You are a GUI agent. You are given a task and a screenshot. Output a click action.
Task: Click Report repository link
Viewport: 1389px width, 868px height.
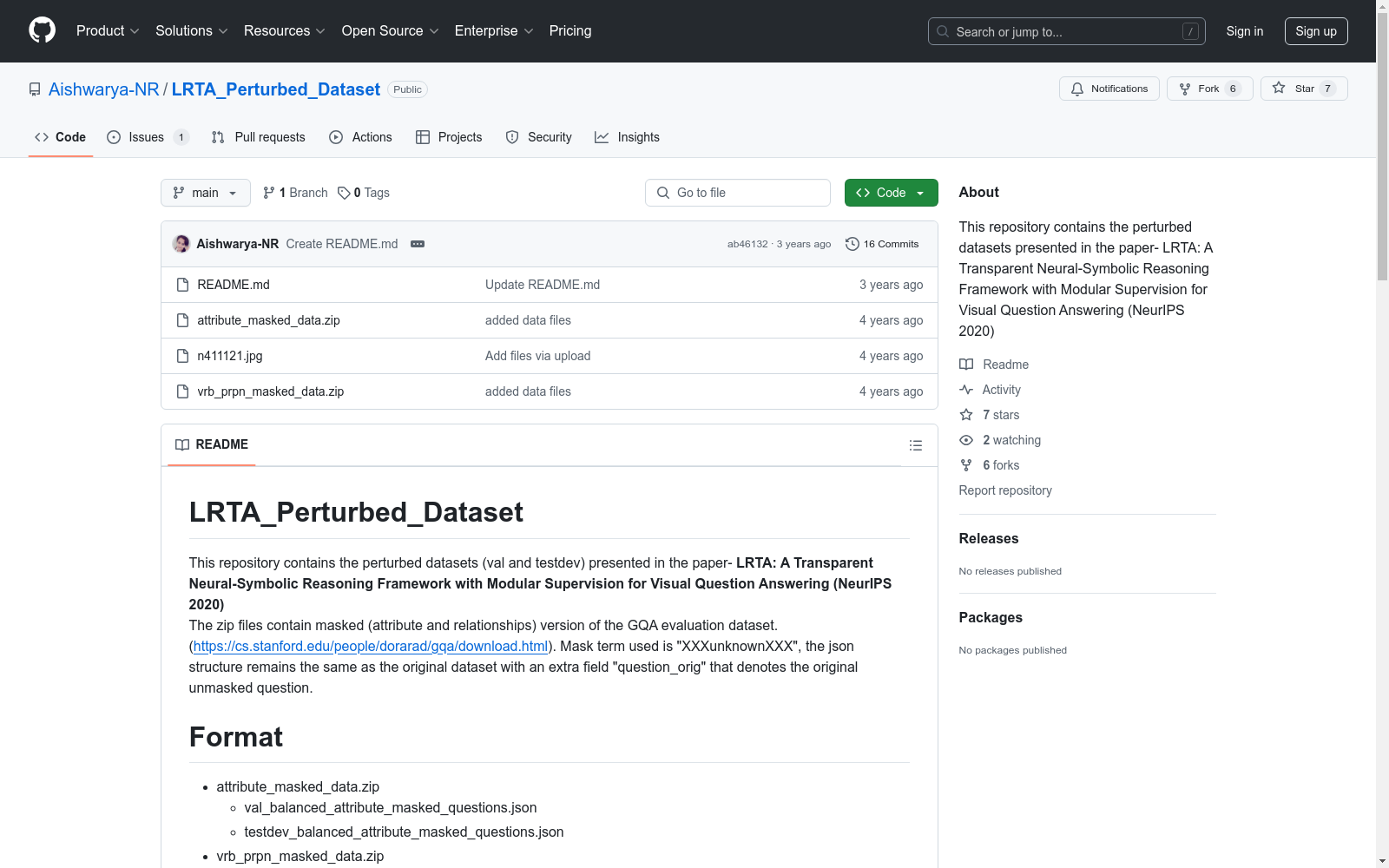click(1005, 490)
